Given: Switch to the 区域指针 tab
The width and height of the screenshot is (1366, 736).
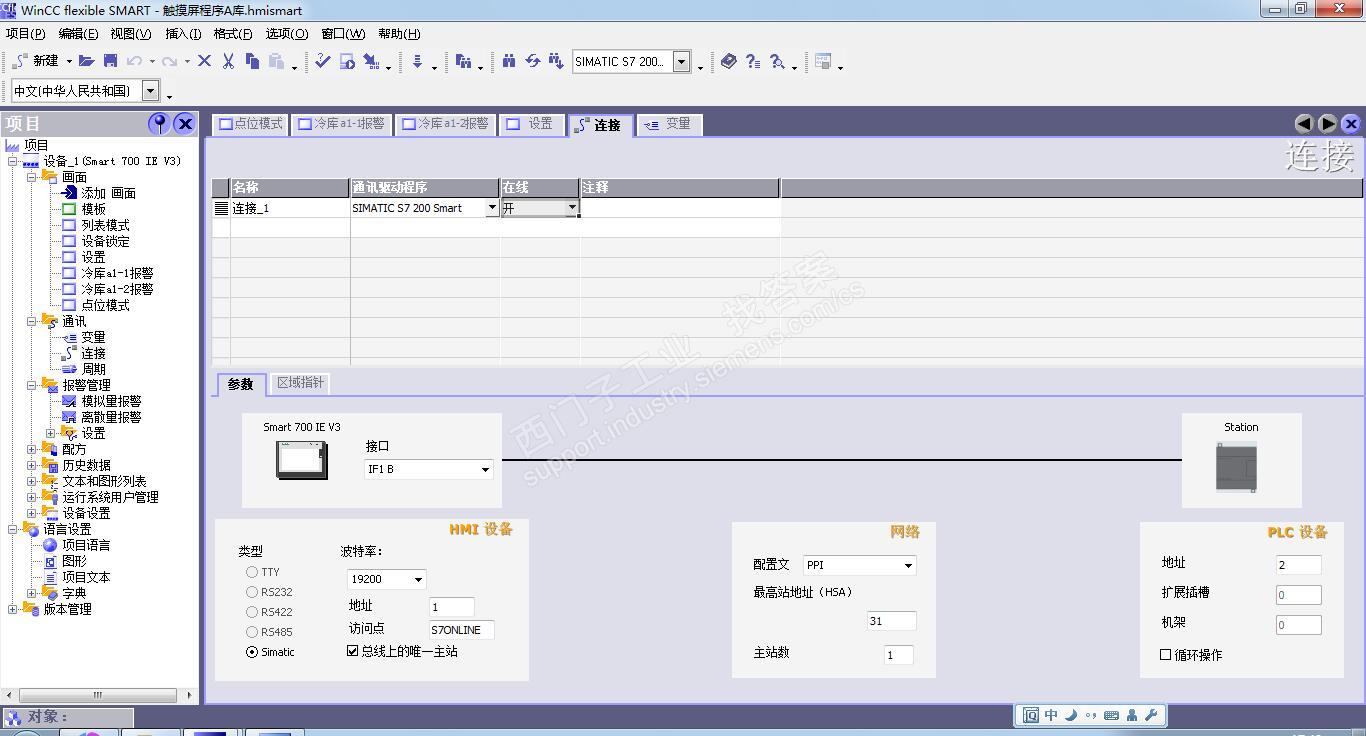Looking at the screenshot, I should [300, 383].
